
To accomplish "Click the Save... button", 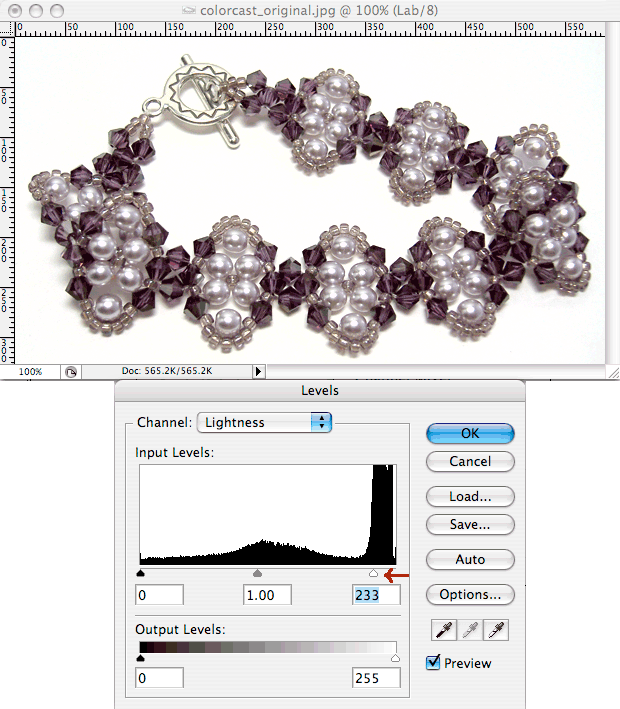I will coord(470,525).
